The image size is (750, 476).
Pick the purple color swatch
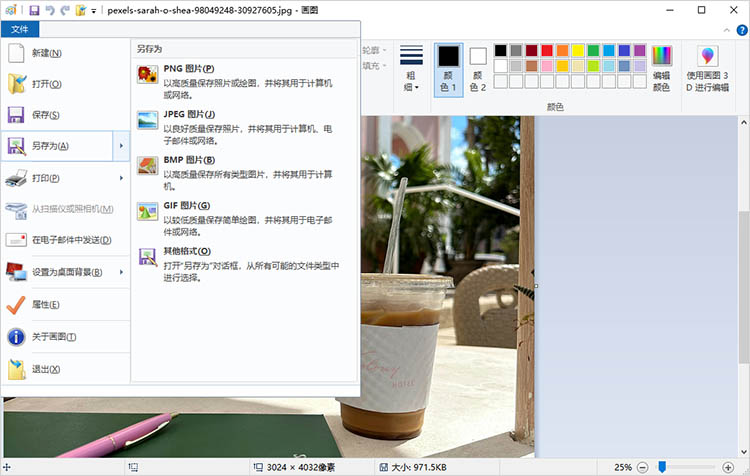[640, 50]
